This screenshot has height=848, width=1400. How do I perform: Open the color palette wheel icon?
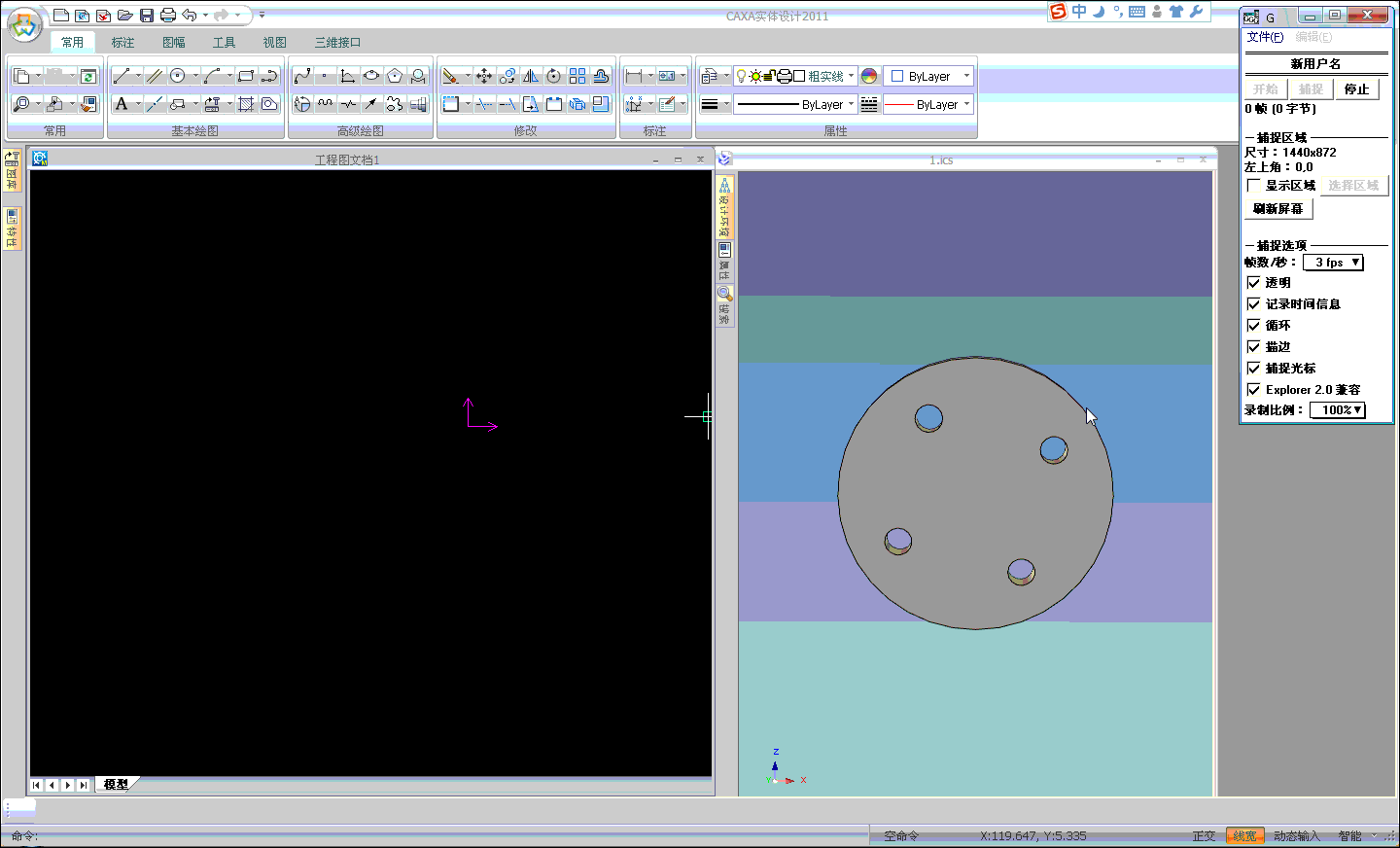869,76
